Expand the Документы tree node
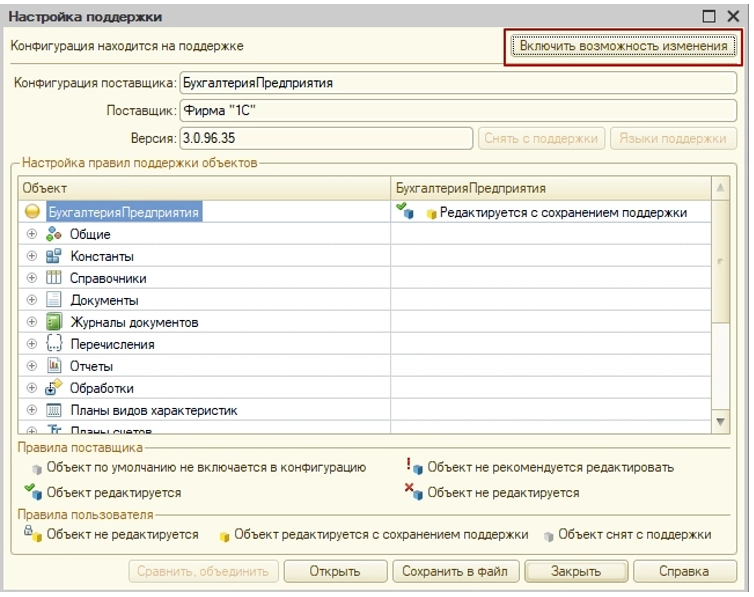Screen dimensions: 754x597 32,300
